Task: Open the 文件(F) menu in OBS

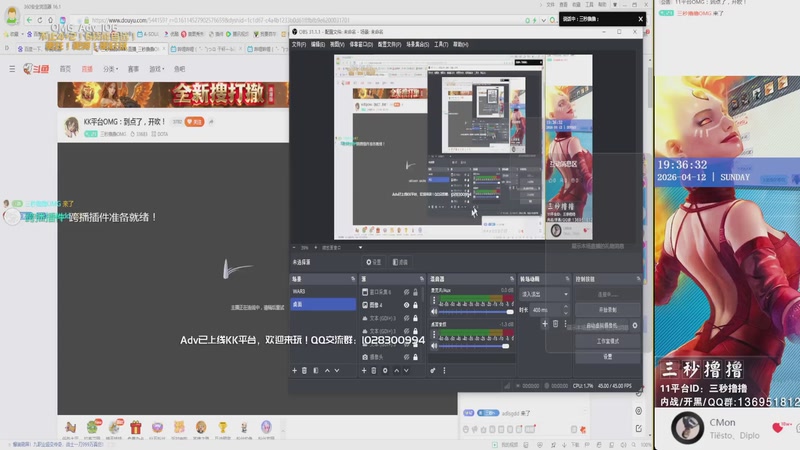Action: click(299, 44)
